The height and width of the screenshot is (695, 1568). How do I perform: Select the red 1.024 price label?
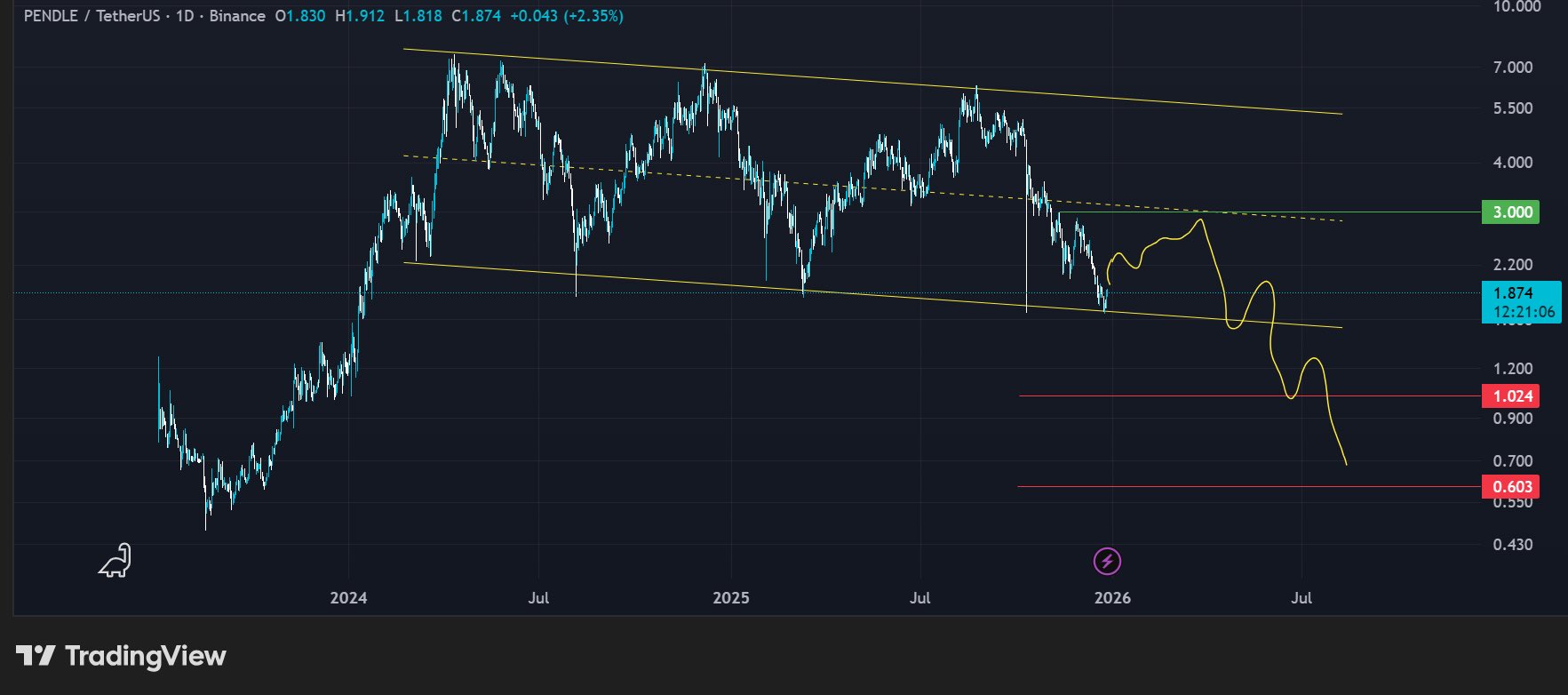click(1512, 396)
